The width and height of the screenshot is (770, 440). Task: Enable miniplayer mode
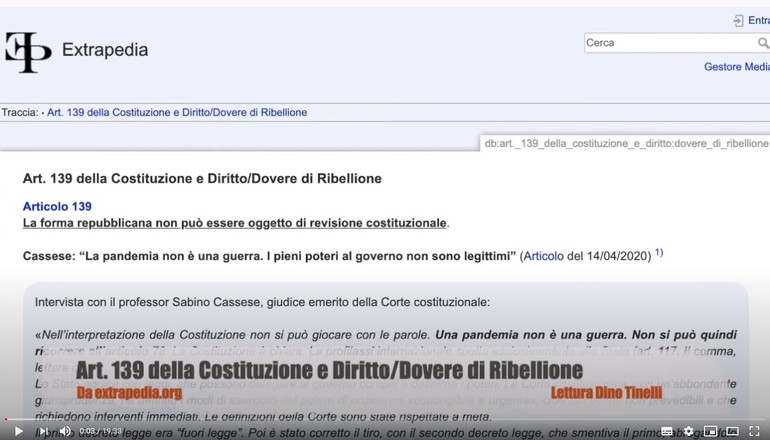point(710,431)
